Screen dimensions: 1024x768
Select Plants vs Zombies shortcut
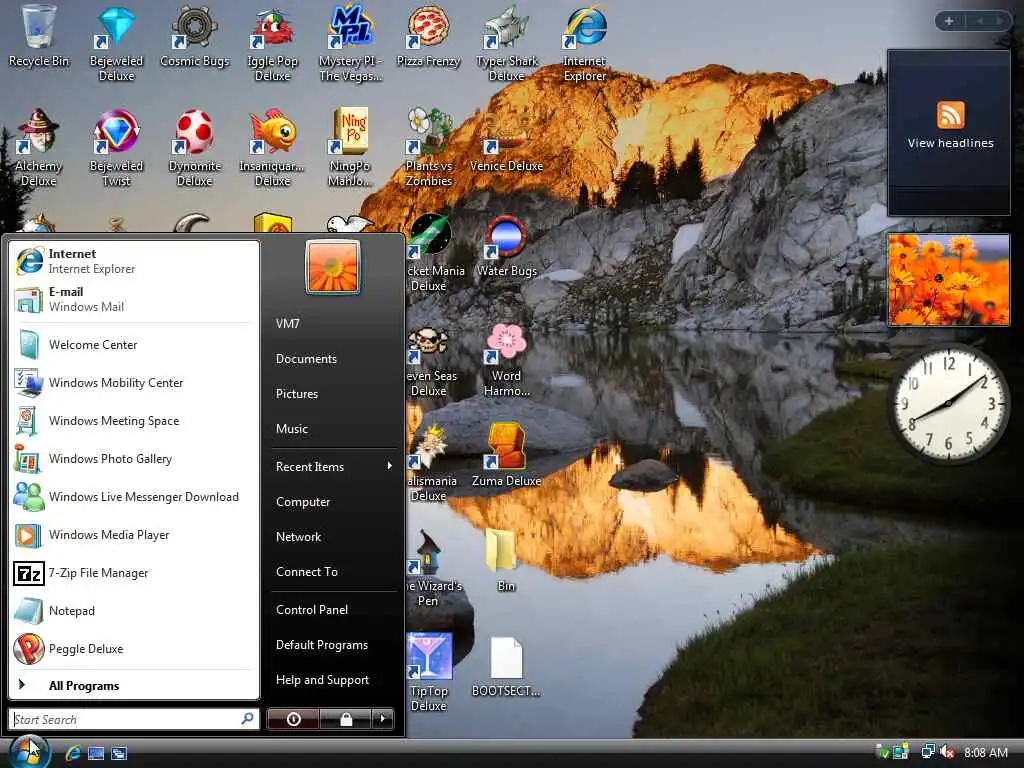tap(428, 148)
